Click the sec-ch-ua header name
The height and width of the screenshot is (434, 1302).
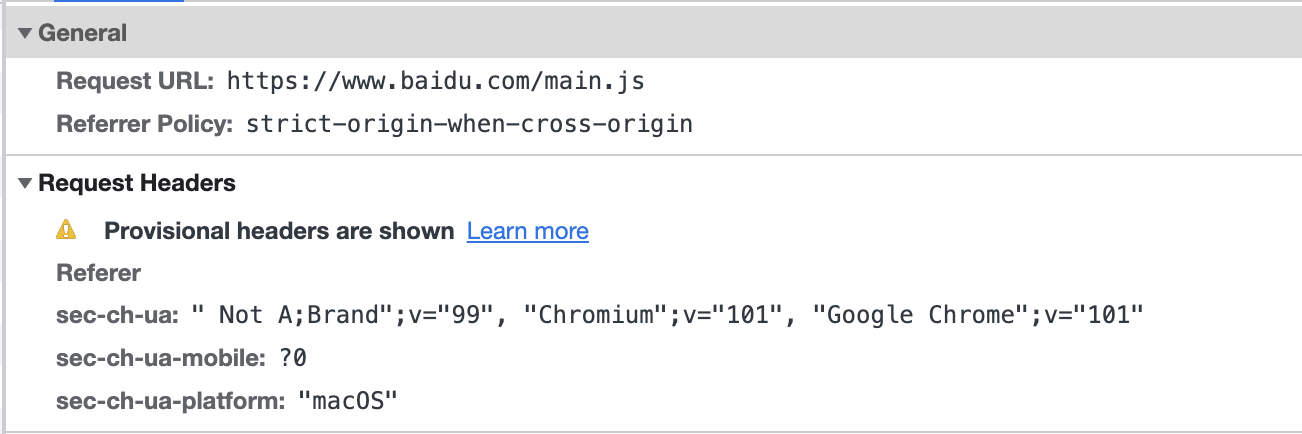pyautogui.click(x=117, y=315)
